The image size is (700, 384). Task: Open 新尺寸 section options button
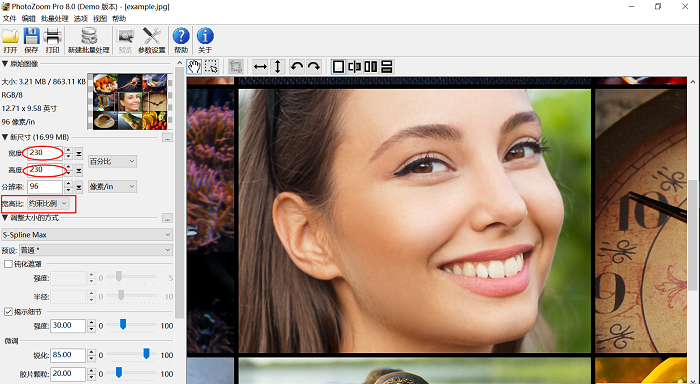pos(167,138)
